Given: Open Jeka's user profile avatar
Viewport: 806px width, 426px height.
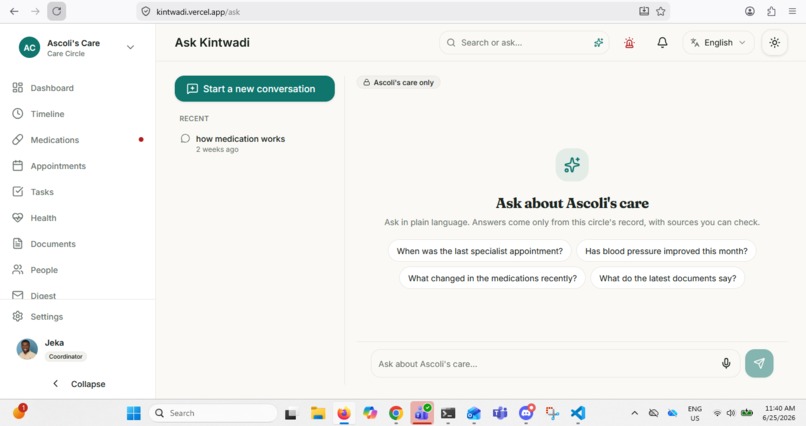Looking at the screenshot, I should (27, 349).
